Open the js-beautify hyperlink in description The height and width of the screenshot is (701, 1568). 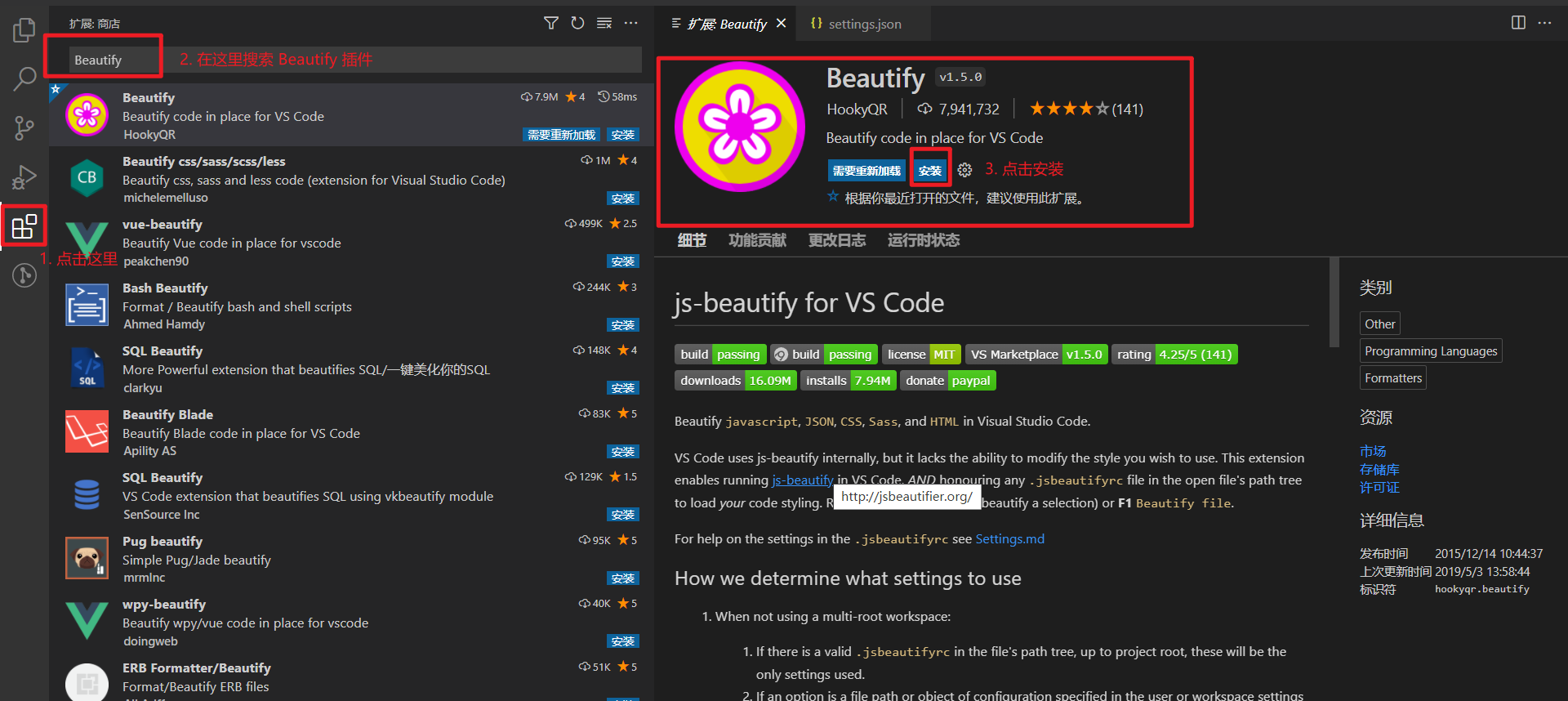pos(802,480)
